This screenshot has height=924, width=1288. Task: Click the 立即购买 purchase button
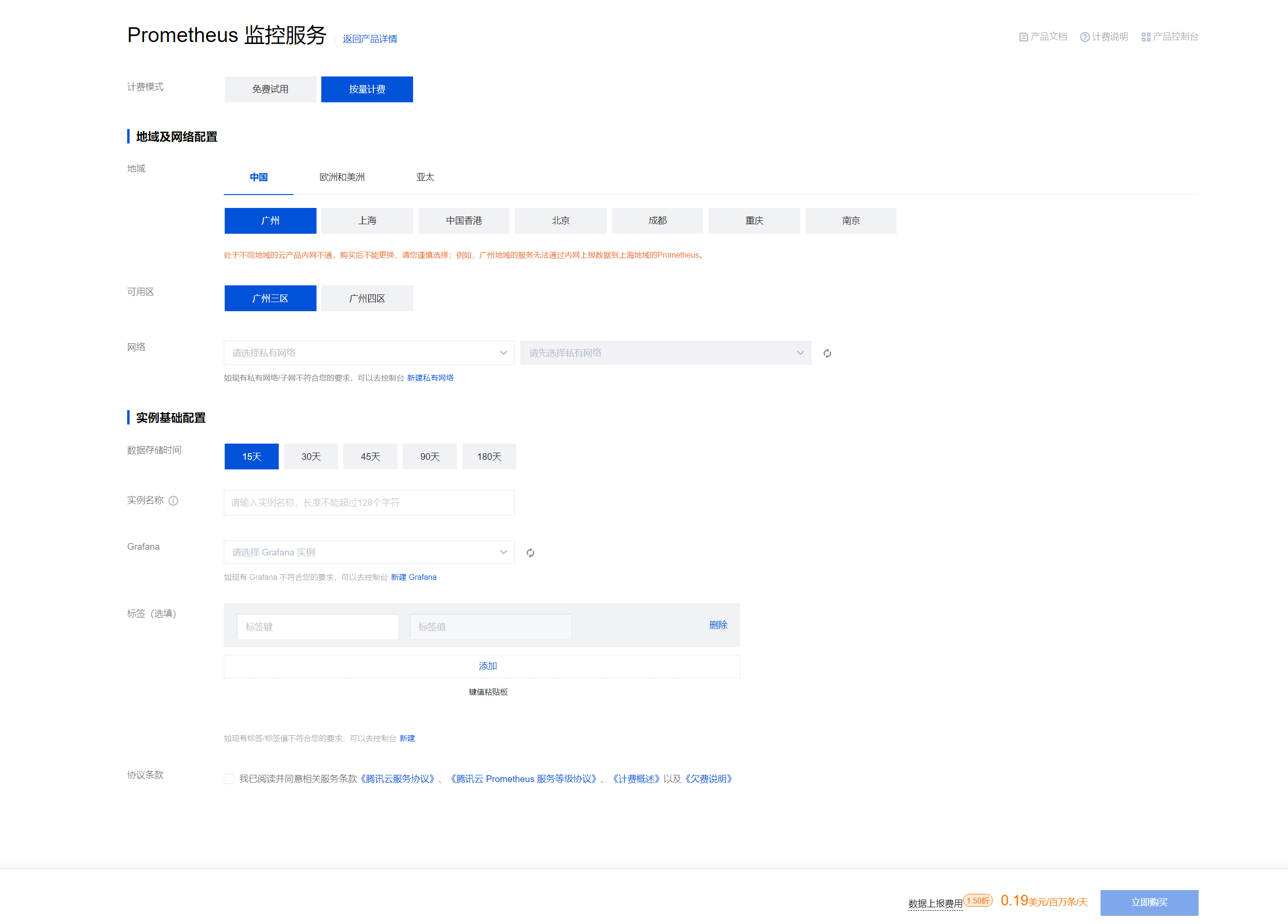[x=1149, y=902]
